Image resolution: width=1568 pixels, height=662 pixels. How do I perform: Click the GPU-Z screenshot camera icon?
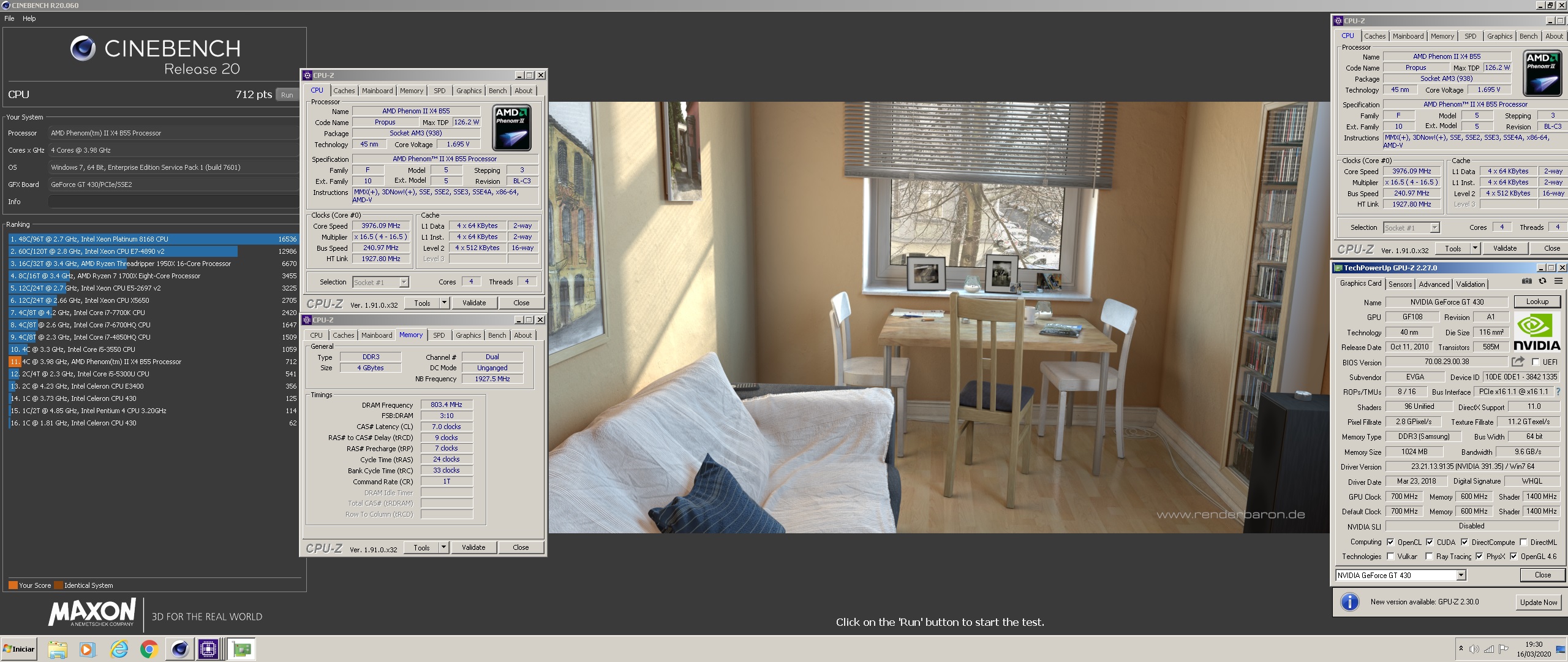pyautogui.click(x=1526, y=281)
